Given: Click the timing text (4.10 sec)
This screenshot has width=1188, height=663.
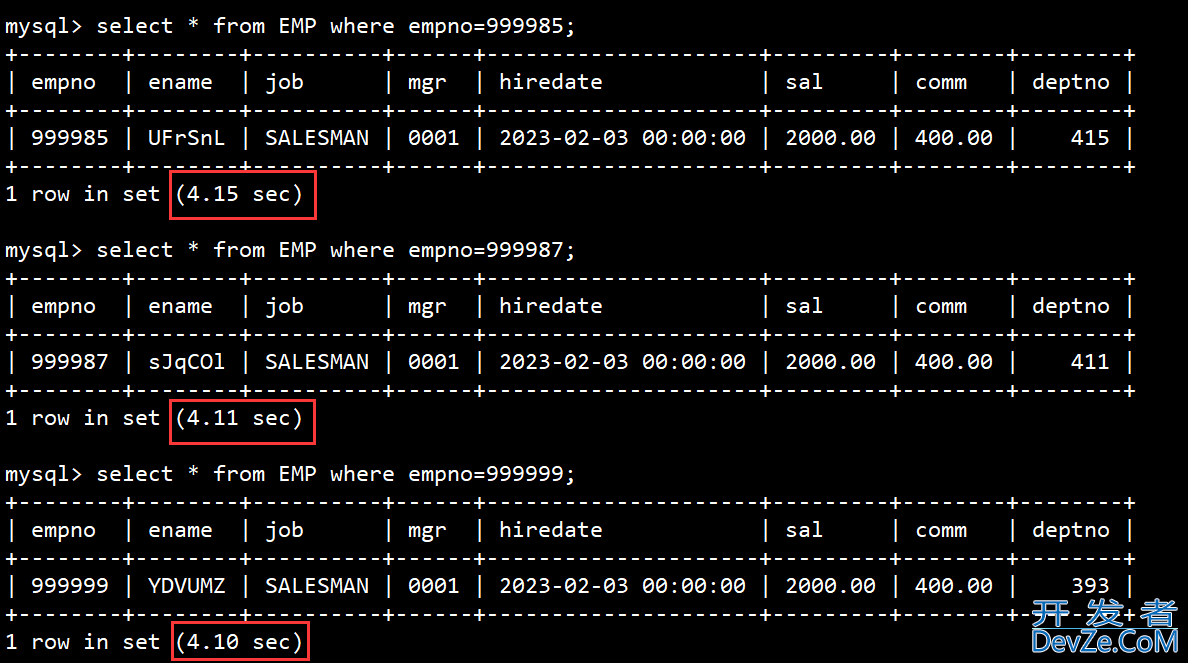Looking at the screenshot, I should point(239,643).
